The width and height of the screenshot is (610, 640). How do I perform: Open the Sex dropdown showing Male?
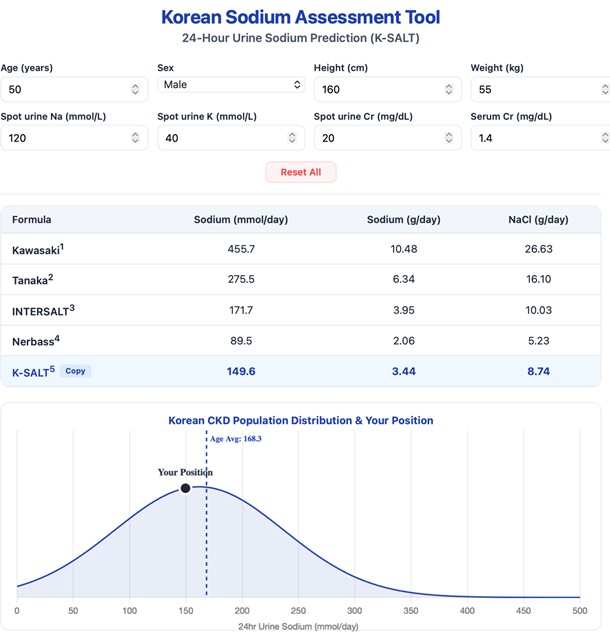tap(231, 84)
